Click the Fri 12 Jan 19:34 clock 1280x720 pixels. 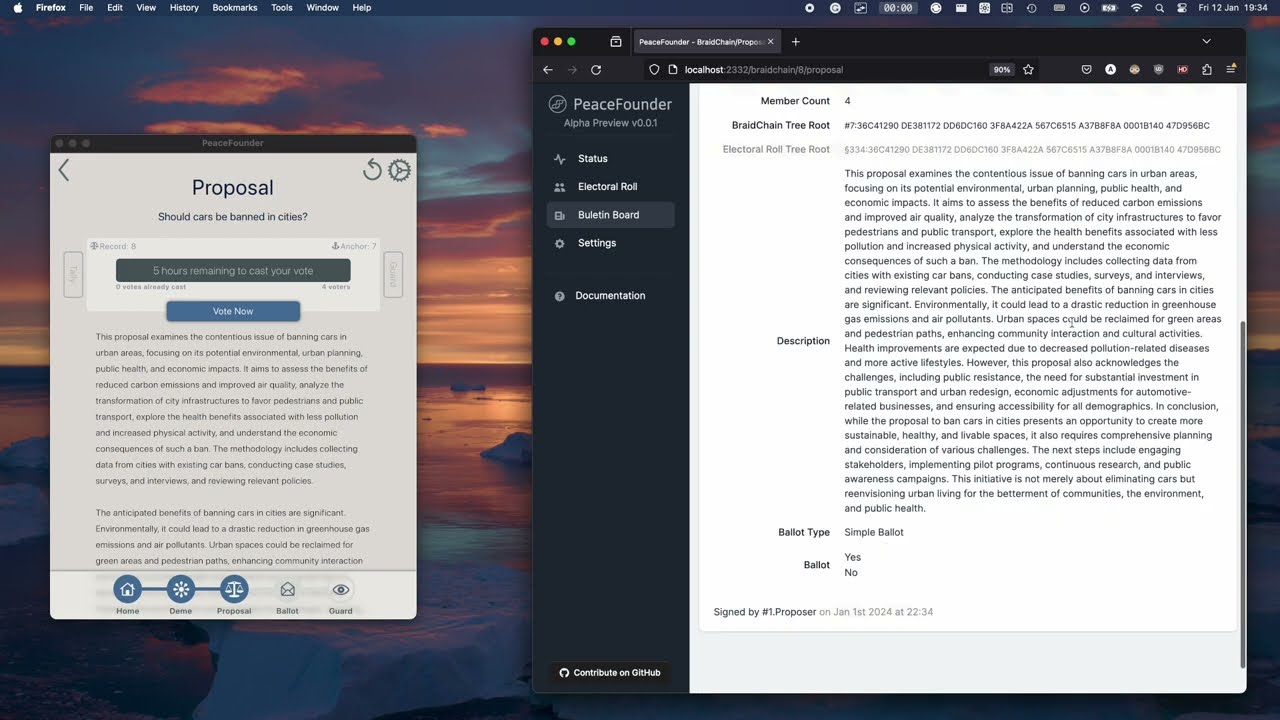(x=1234, y=7)
